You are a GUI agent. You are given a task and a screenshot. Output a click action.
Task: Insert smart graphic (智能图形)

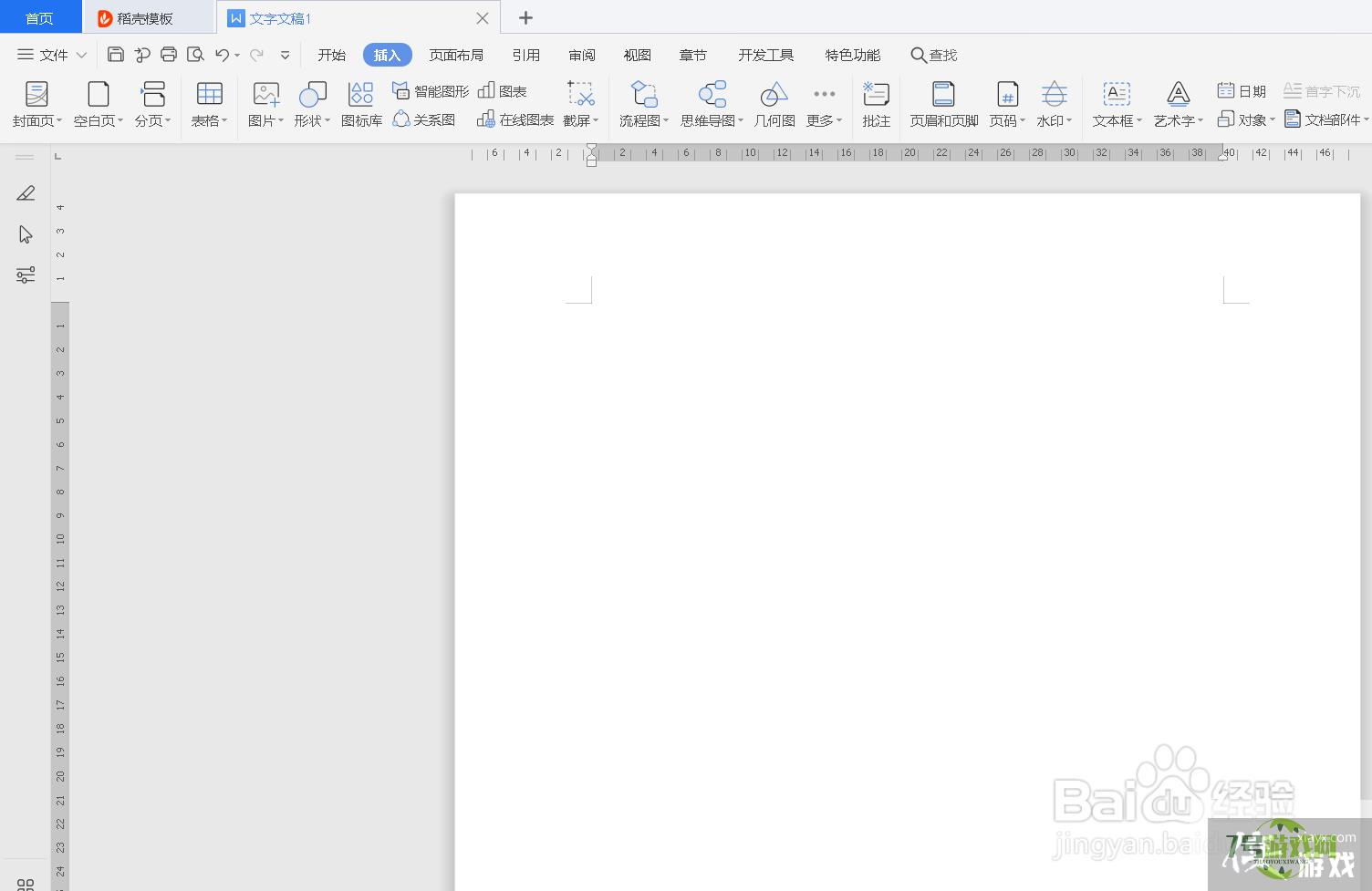coord(431,91)
